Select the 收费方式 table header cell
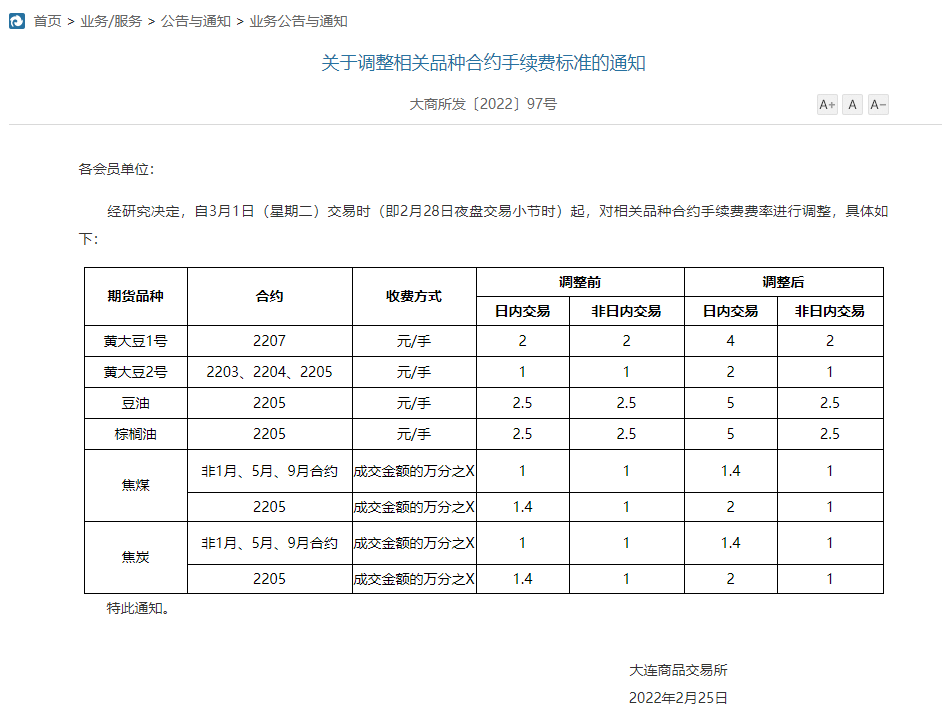Screen dimensions: 942x711 (x=414, y=296)
